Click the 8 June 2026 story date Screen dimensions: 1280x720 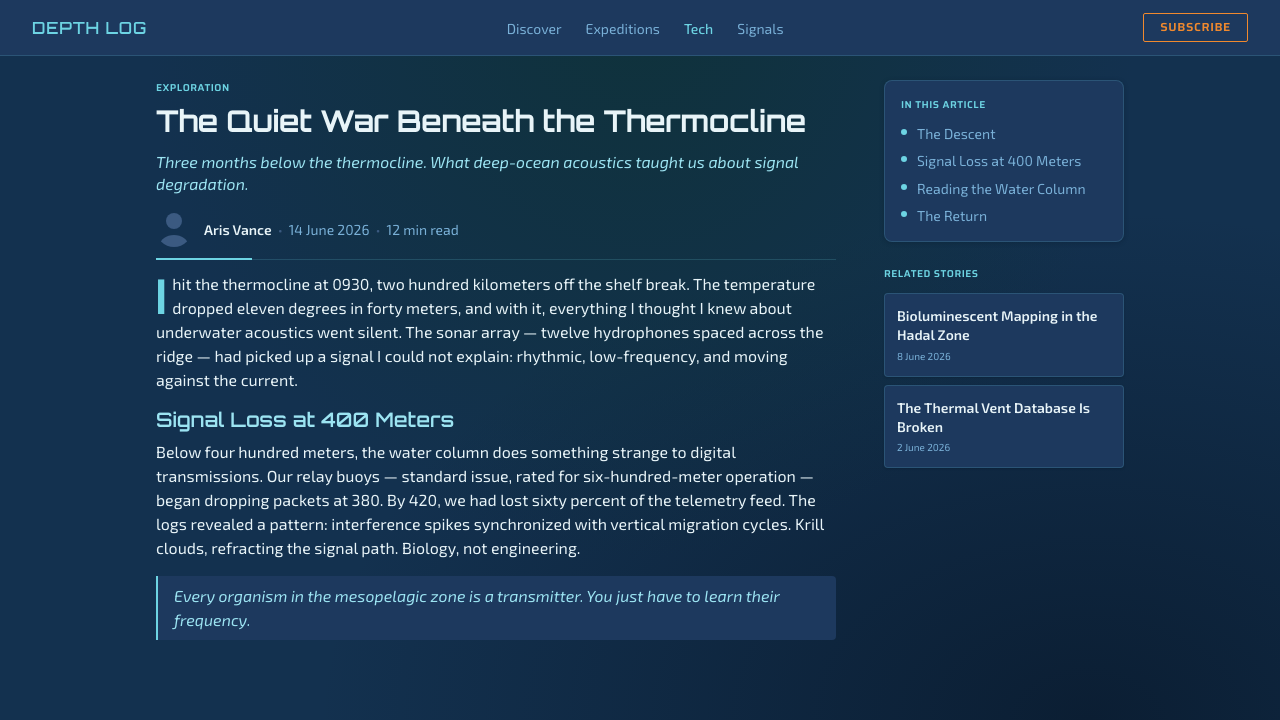point(924,356)
